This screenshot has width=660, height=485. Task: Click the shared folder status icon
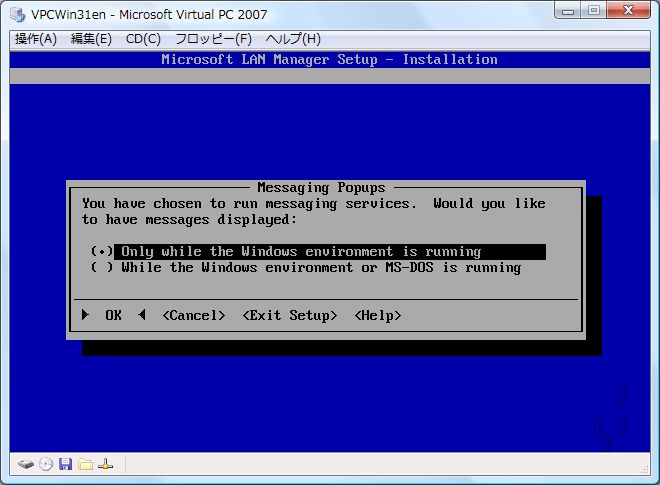tap(85, 464)
